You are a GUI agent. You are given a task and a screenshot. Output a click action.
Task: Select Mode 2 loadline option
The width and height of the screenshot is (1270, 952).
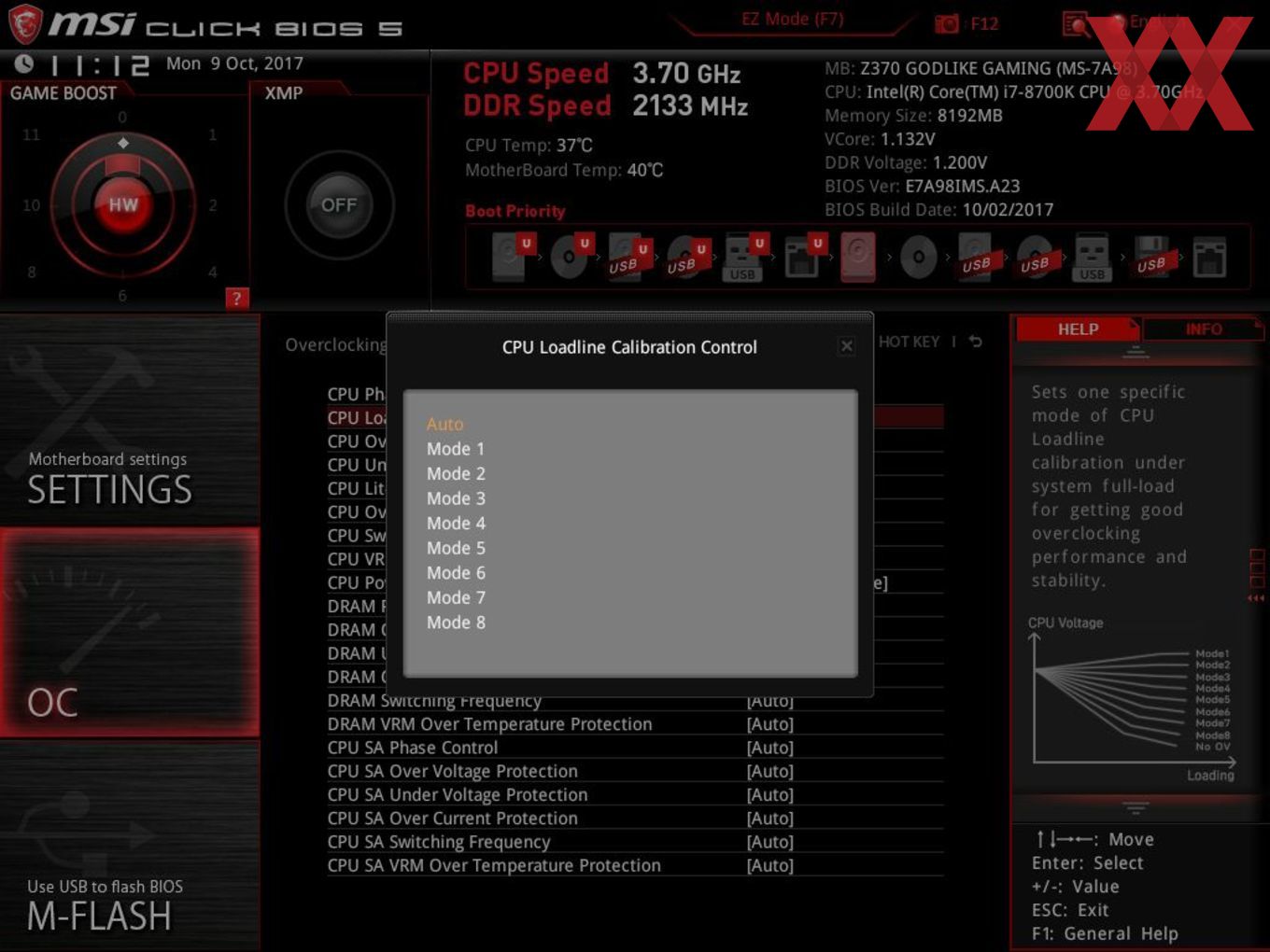click(x=456, y=473)
